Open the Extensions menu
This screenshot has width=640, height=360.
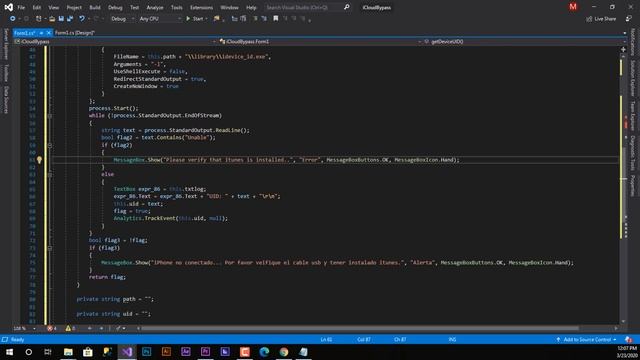click(x=202, y=7)
